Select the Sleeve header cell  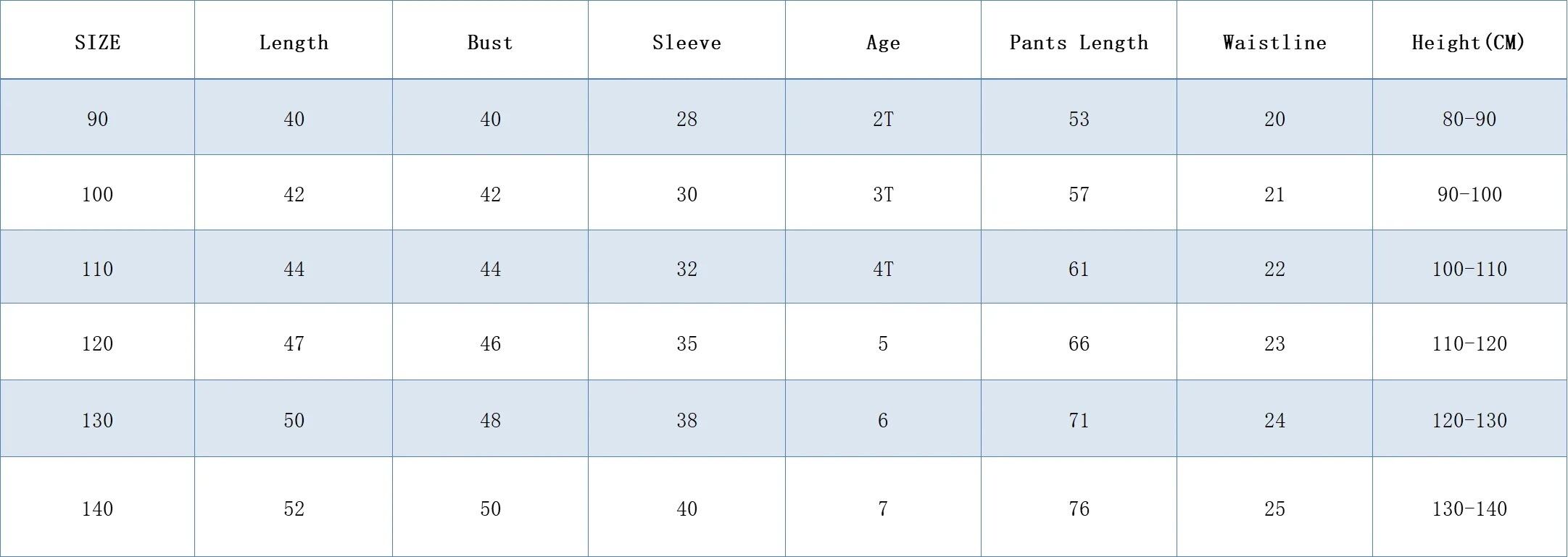tap(686, 42)
